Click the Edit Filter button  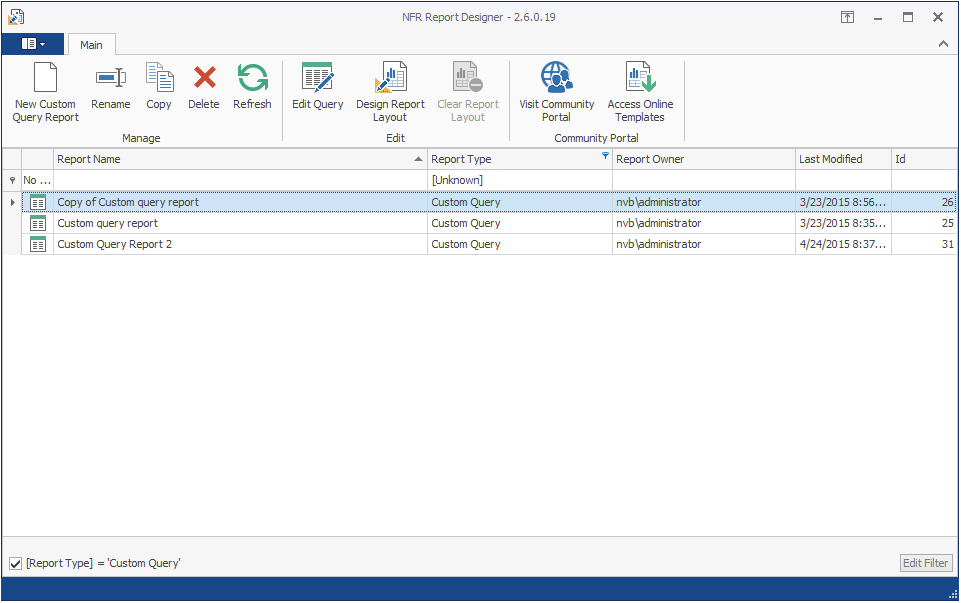click(x=925, y=563)
